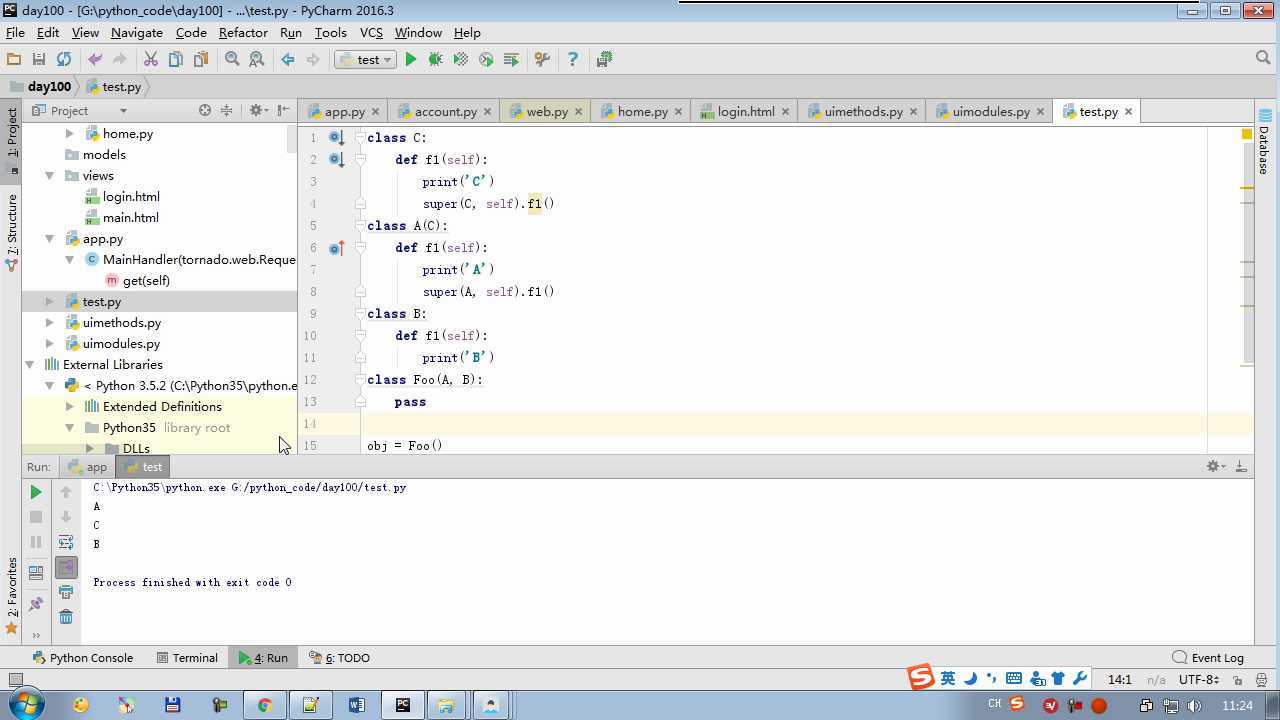Select the 'app' tab in Run panel
Screen dimensions: 1280x720
tap(88, 467)
